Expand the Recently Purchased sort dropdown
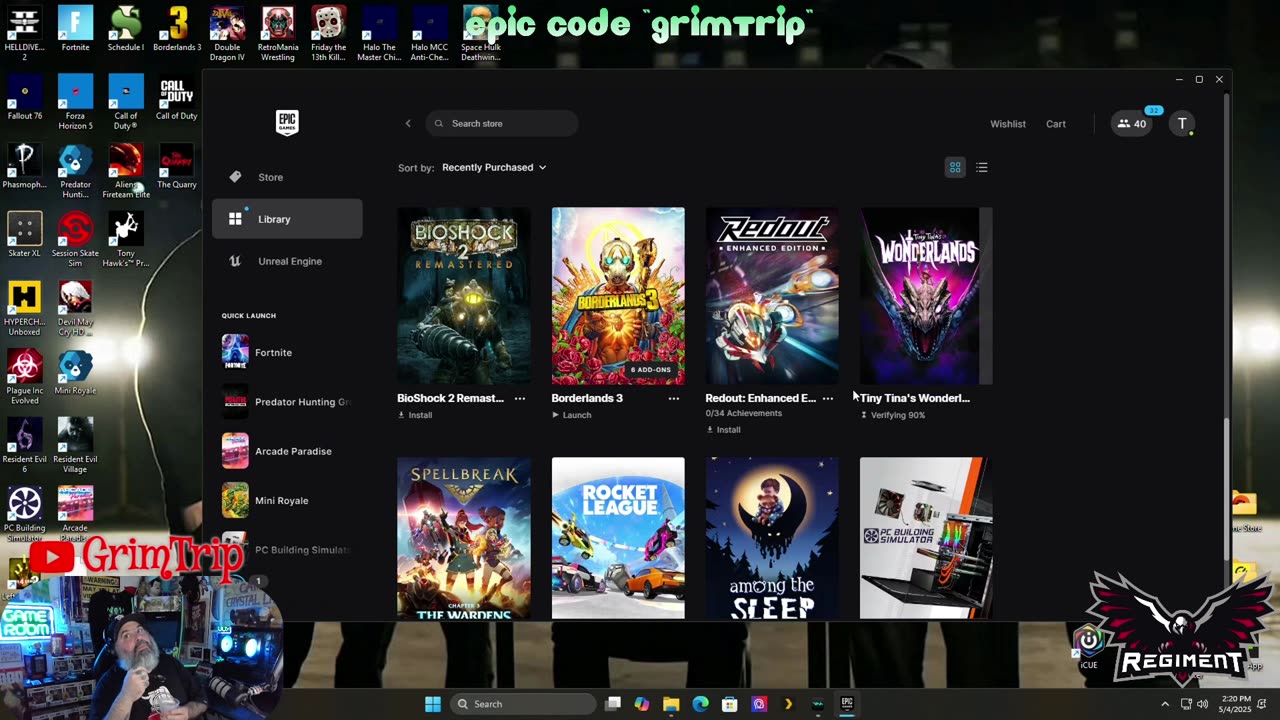 (494, 167)
